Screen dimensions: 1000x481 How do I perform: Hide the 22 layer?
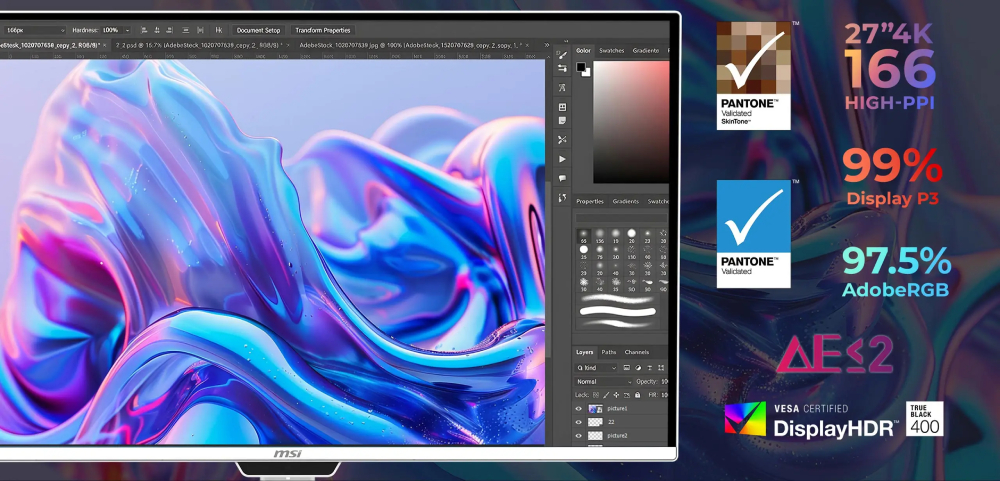[x=579, y=422]
